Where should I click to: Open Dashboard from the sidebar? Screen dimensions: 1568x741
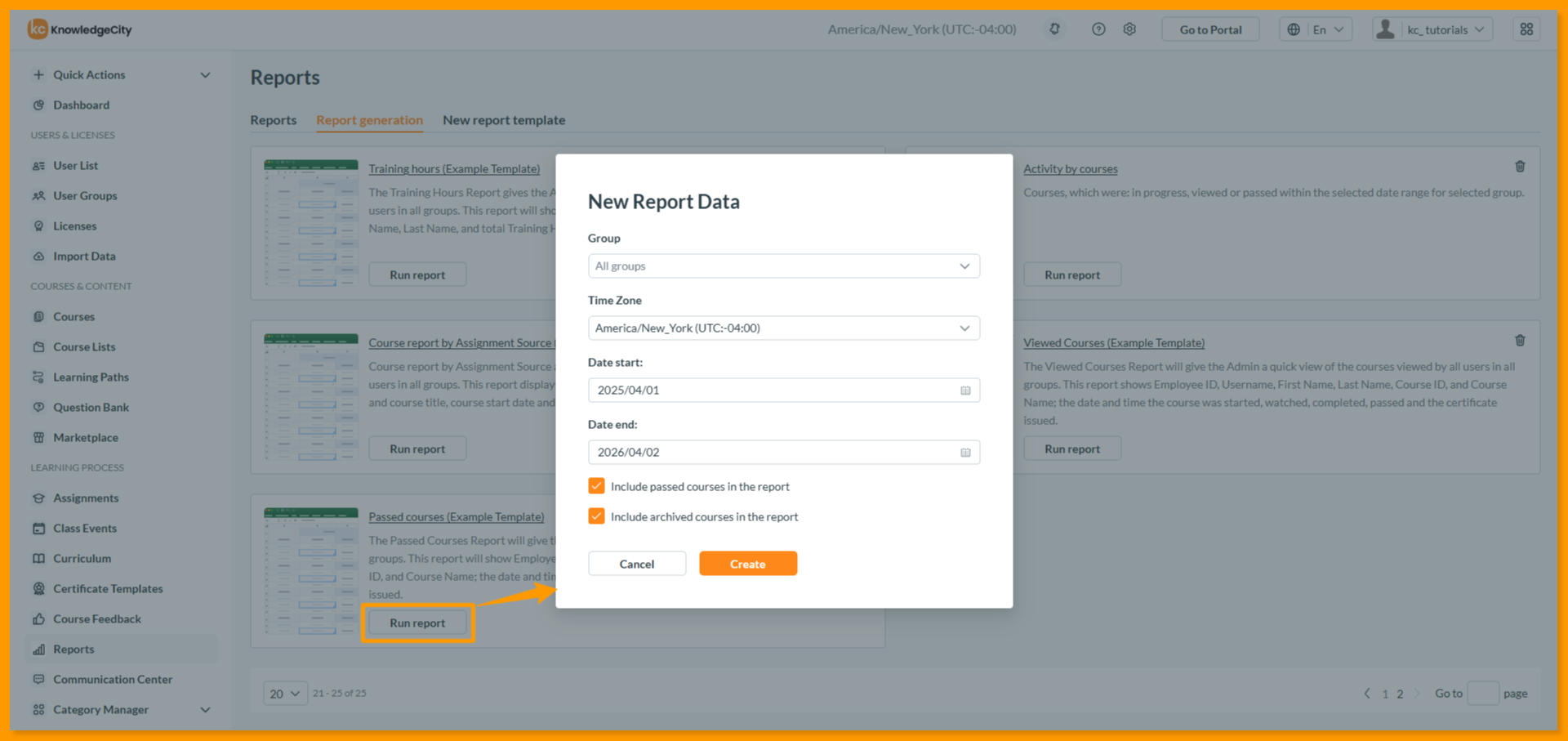point(81,105)
